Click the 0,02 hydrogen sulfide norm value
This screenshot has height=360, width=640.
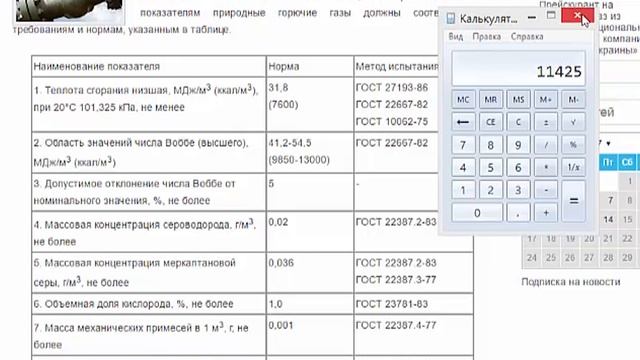coord(278,222)
